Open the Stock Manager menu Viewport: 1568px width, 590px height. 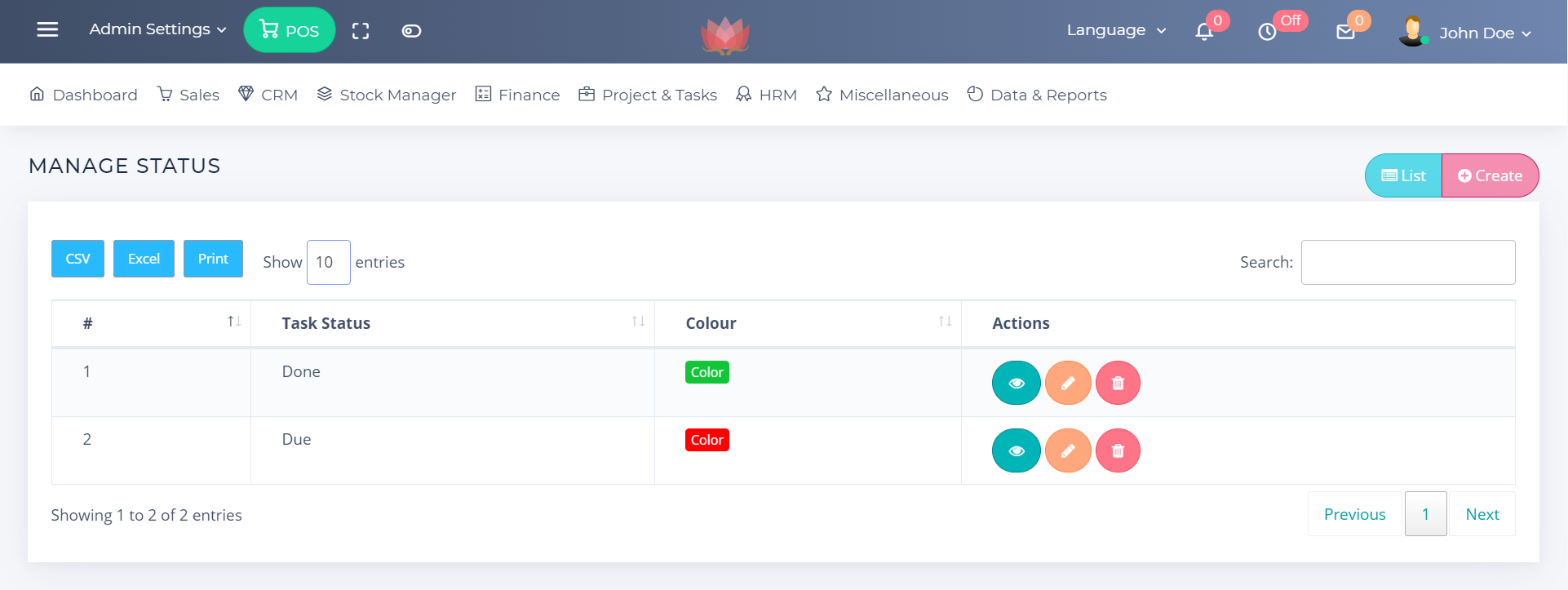[x=387, y=95]
